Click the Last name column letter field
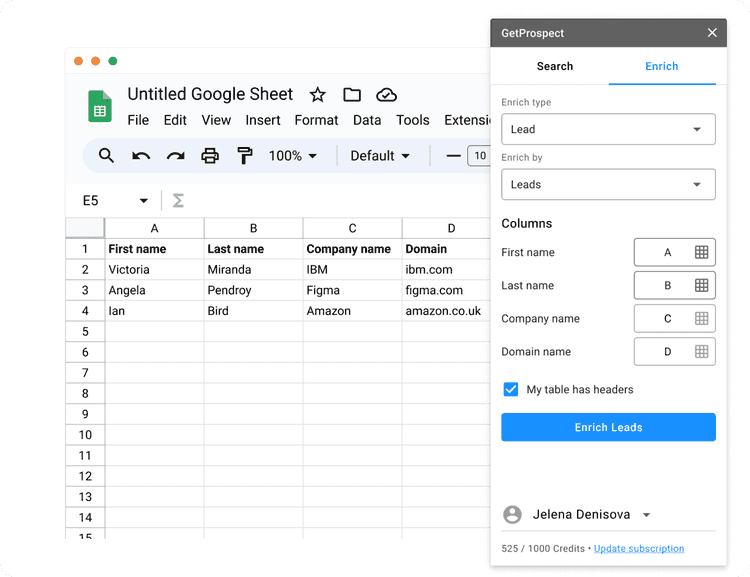This screenshot has width=750, height=577. click(674, 285)
